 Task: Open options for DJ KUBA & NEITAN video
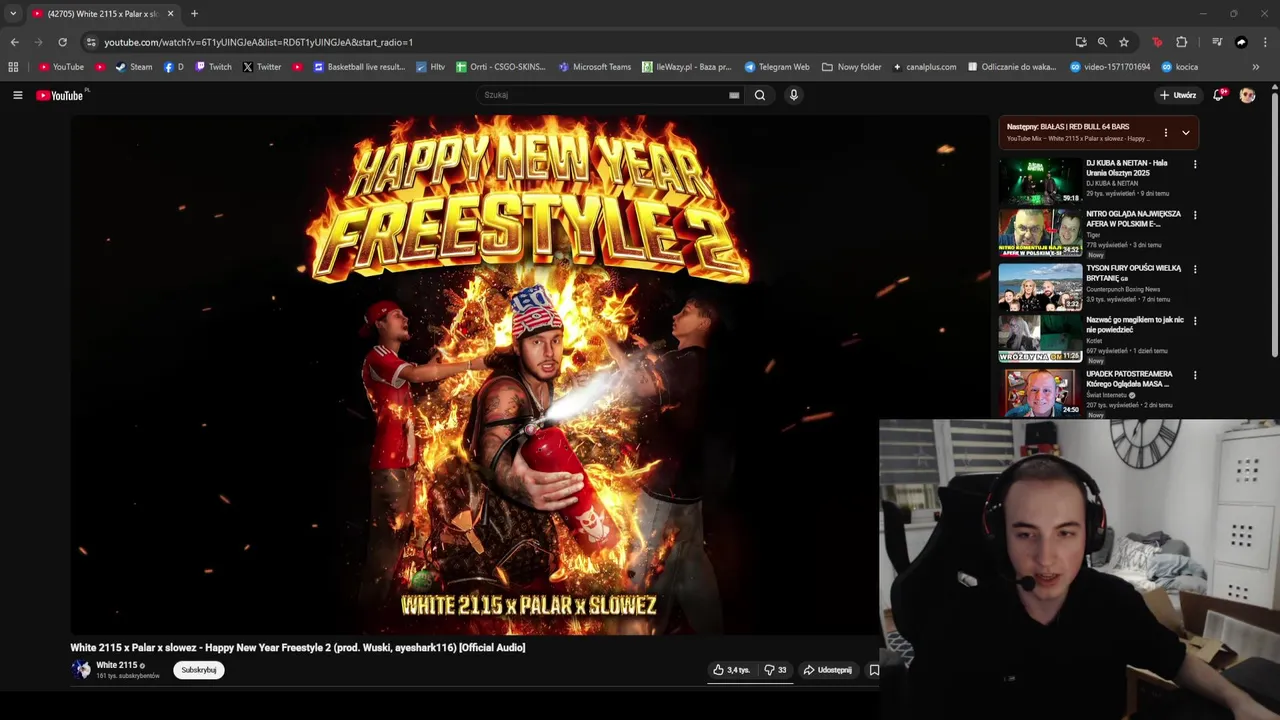pos(1194,164)
